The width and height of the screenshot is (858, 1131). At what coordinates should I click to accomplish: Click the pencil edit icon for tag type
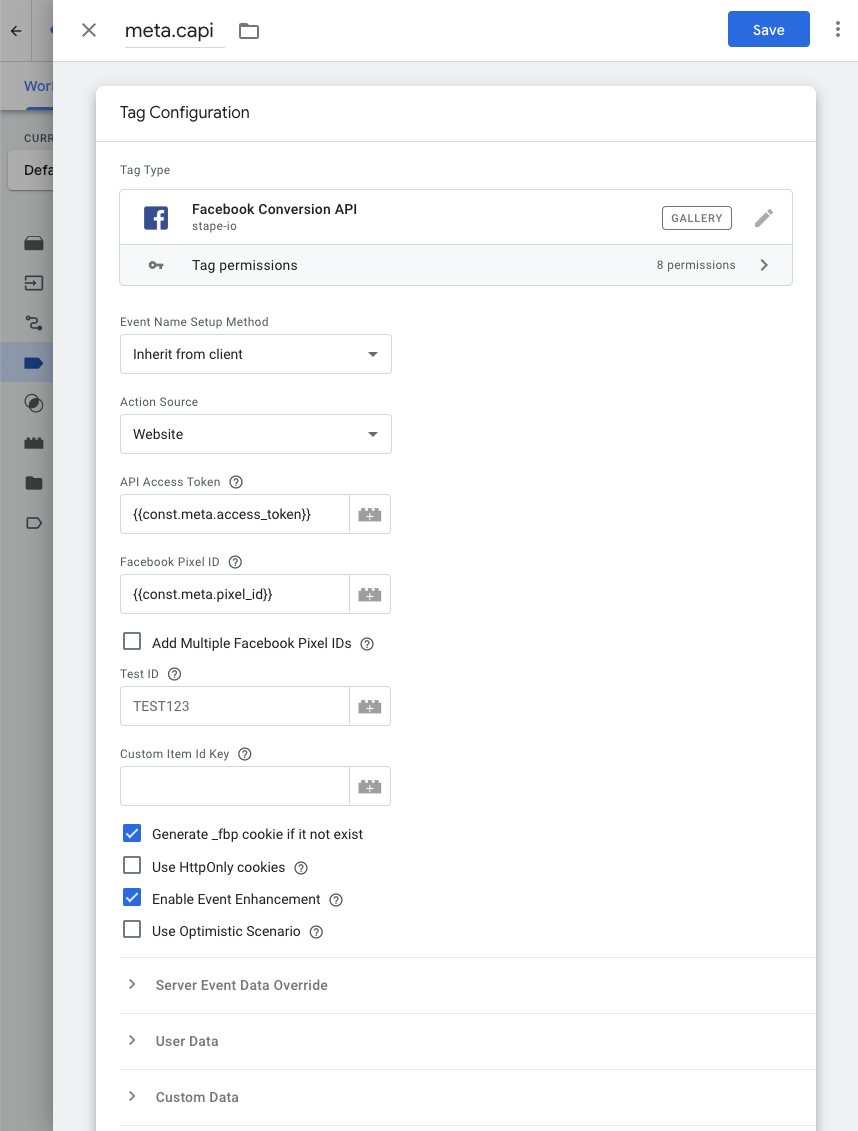[764, 218]
